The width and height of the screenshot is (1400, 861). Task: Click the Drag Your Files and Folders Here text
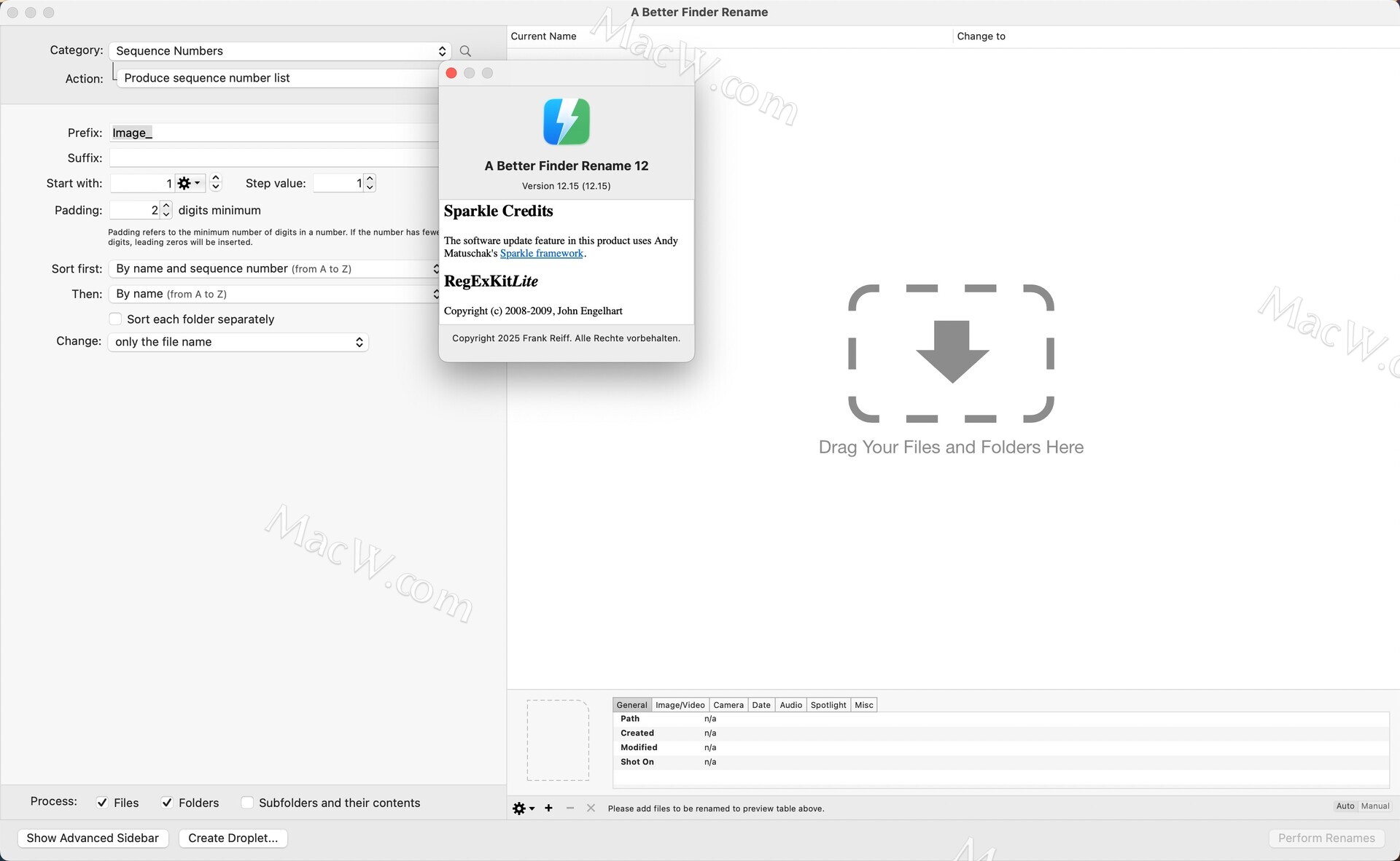951,447
